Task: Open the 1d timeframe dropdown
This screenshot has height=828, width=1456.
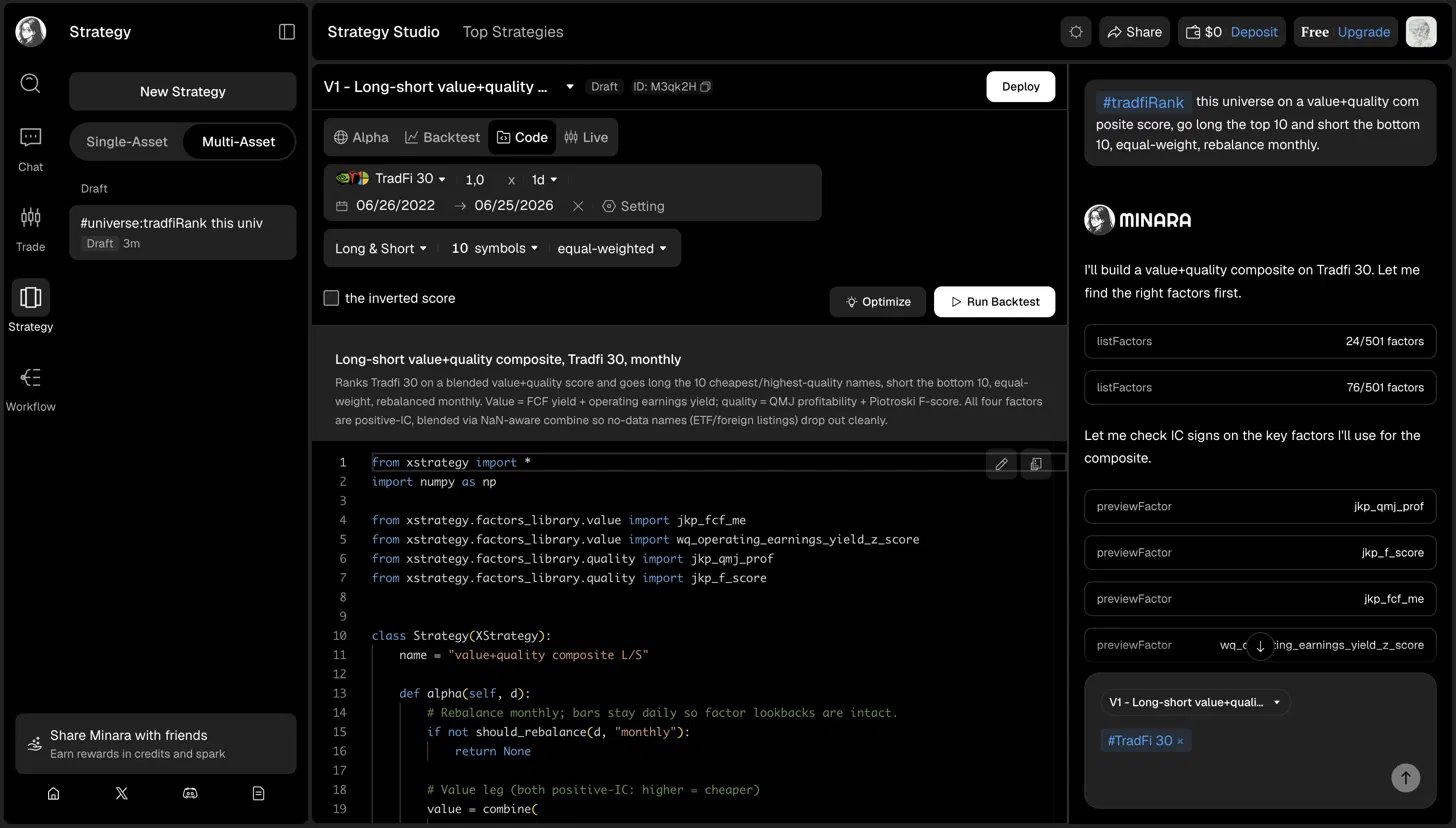Action: (x=545, y=180)
